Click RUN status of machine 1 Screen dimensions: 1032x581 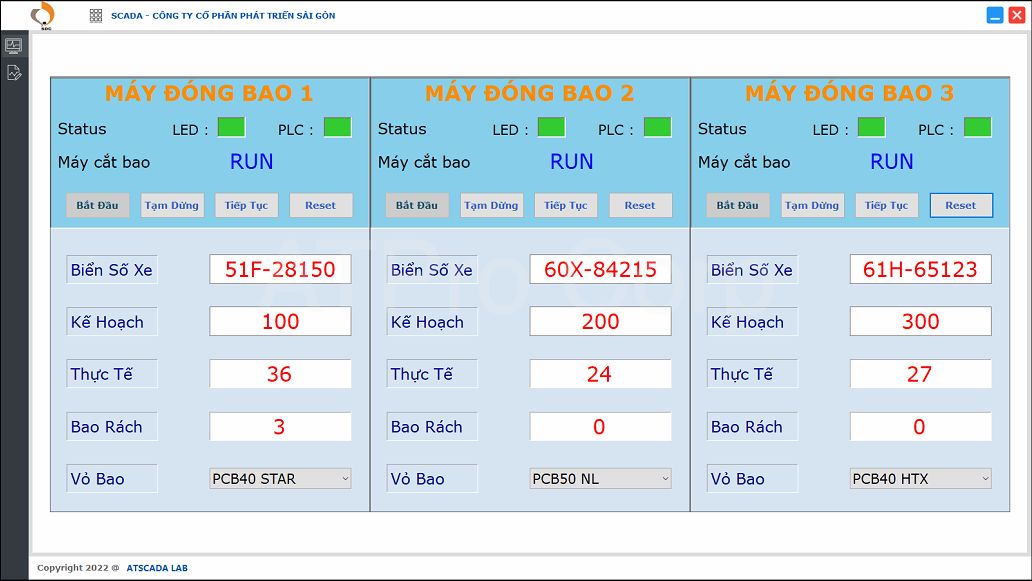(x=251, y=162)
